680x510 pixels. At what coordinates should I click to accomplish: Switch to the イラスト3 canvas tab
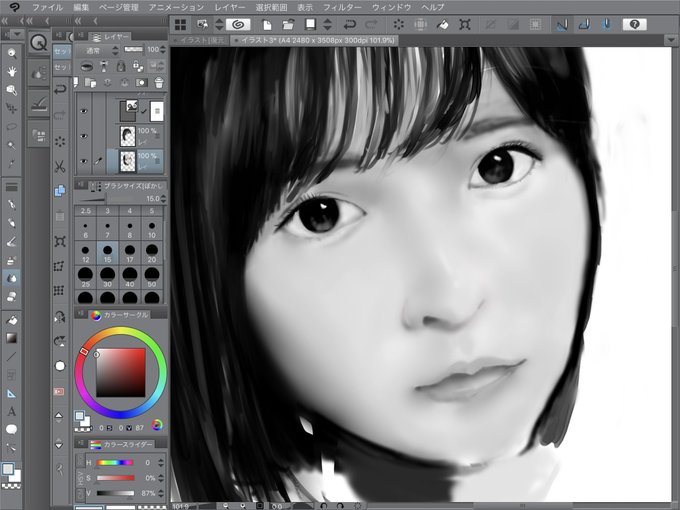coord(316,40)
